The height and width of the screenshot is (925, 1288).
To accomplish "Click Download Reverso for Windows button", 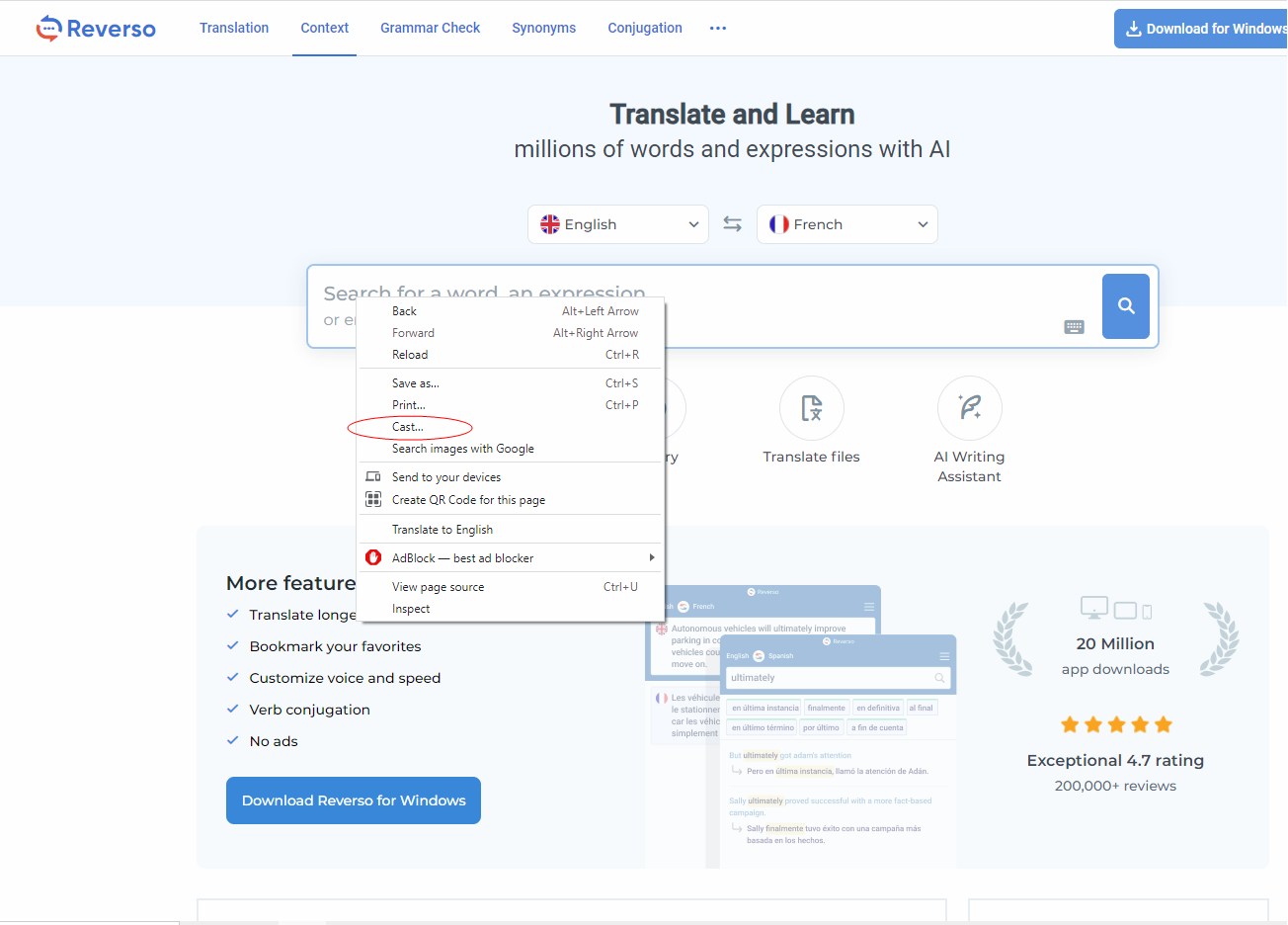I will tap(354, 800).
